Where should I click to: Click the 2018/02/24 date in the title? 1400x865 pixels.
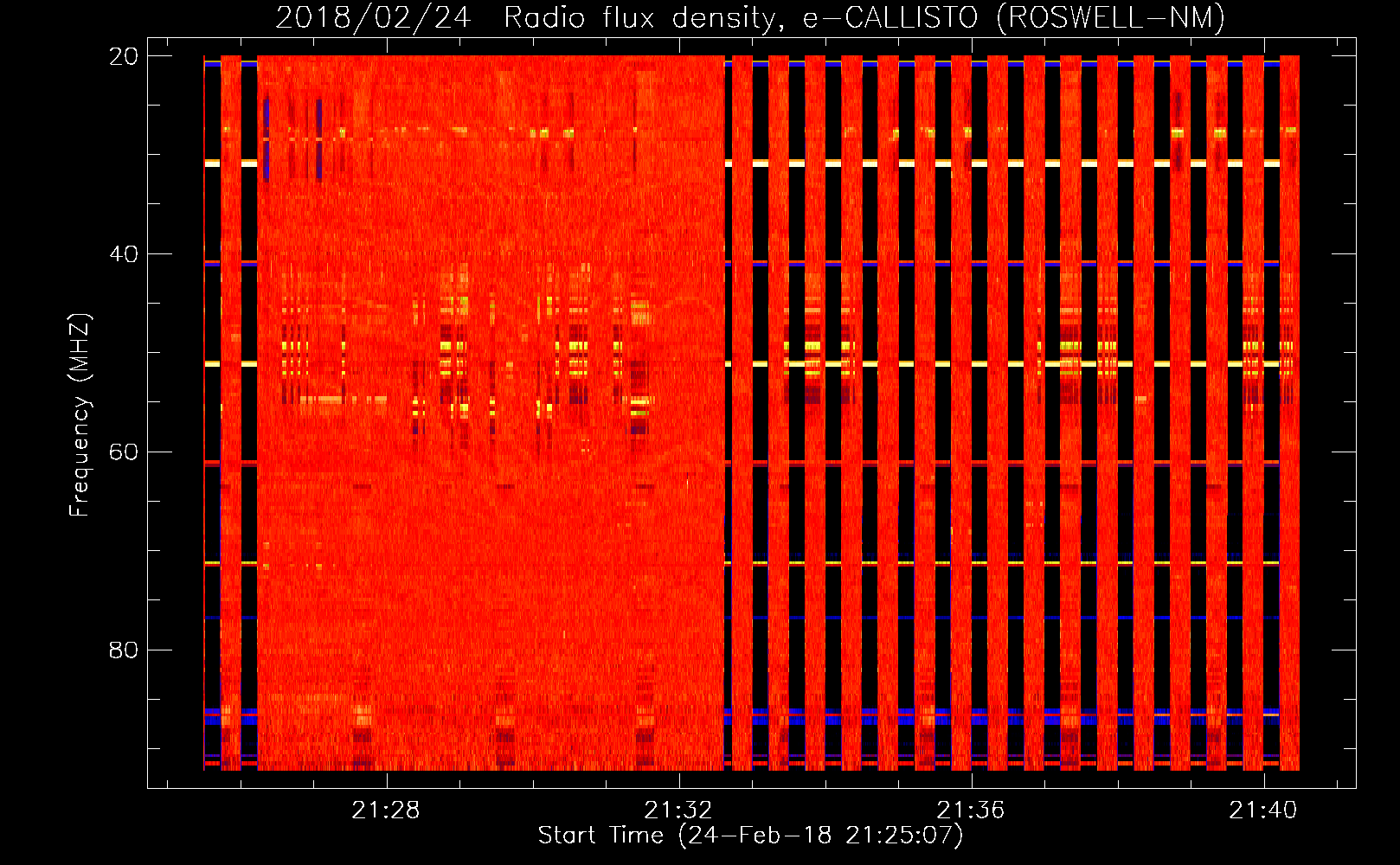pyautogui.click(x=373, y=17)
